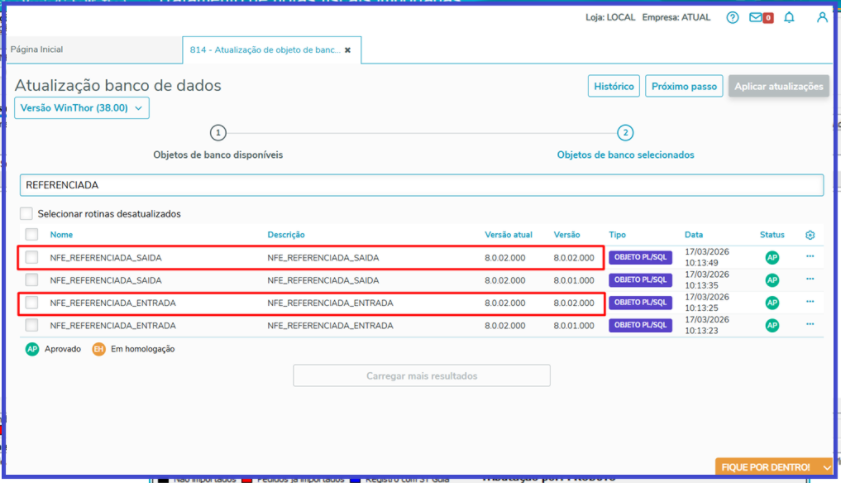Open the user profile icon

pyautogui.click(x=822, y=18)
